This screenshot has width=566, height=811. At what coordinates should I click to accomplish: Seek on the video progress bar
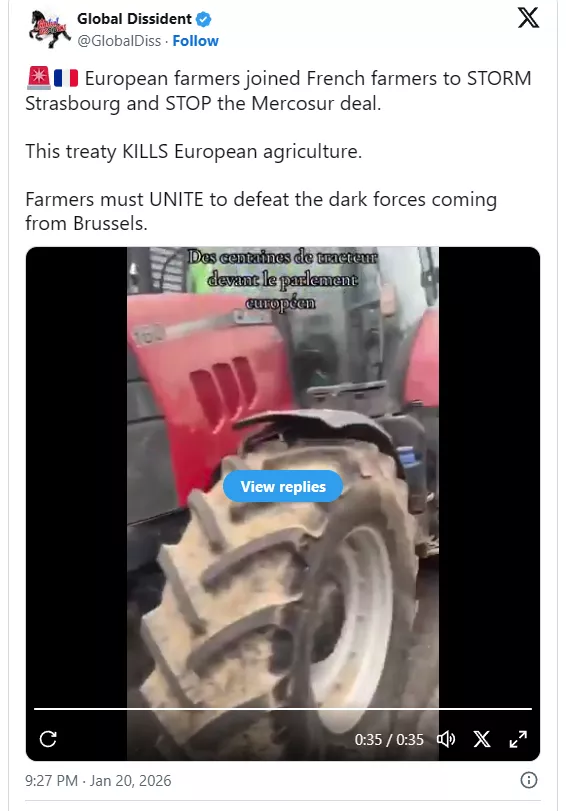pyautogui.click(x=283, y=709)
